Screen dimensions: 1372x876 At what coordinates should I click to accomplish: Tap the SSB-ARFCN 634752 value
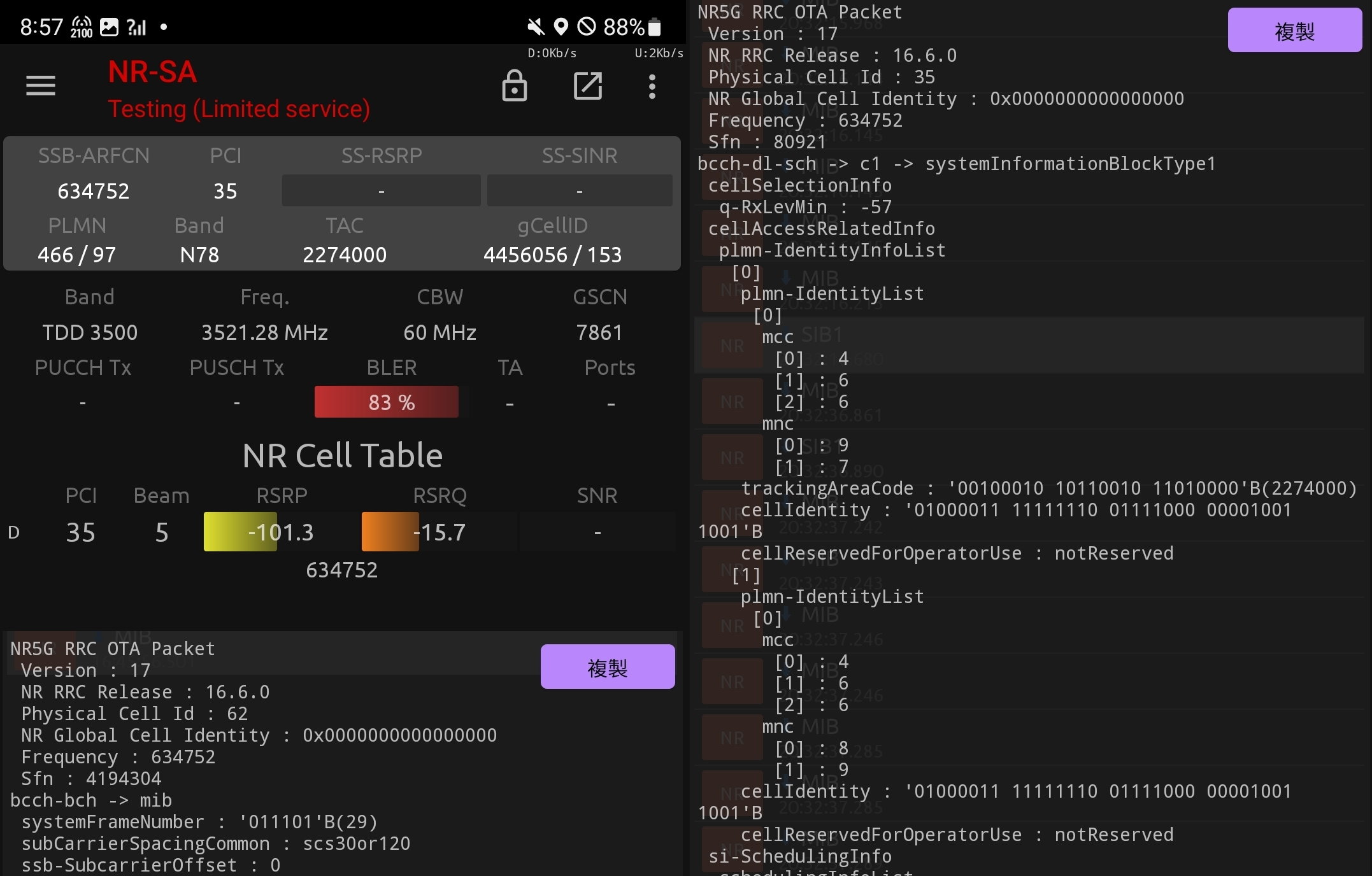click(93, 191)
